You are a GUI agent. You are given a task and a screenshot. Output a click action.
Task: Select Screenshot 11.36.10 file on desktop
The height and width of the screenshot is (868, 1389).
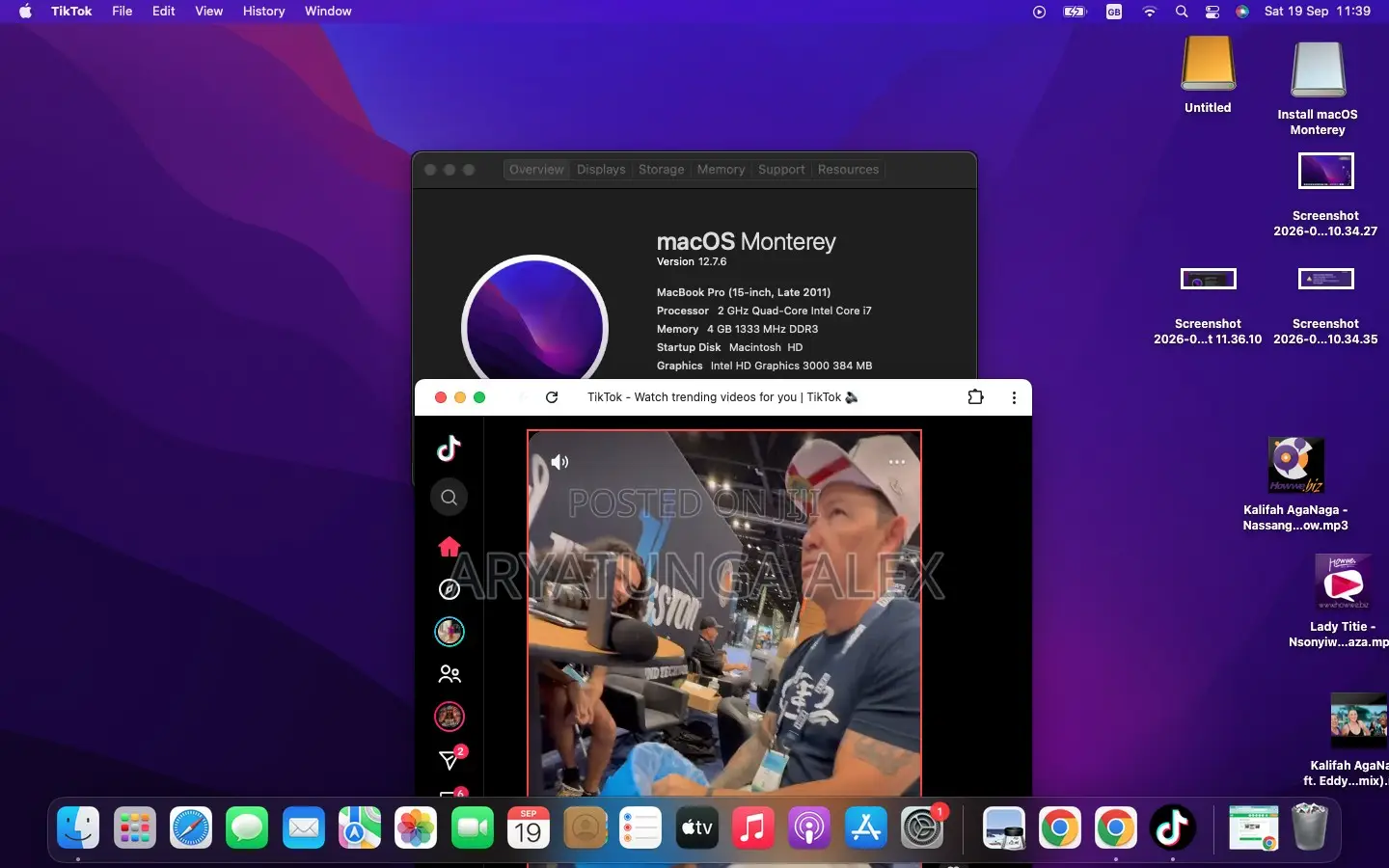click(x=1208, y=305)
